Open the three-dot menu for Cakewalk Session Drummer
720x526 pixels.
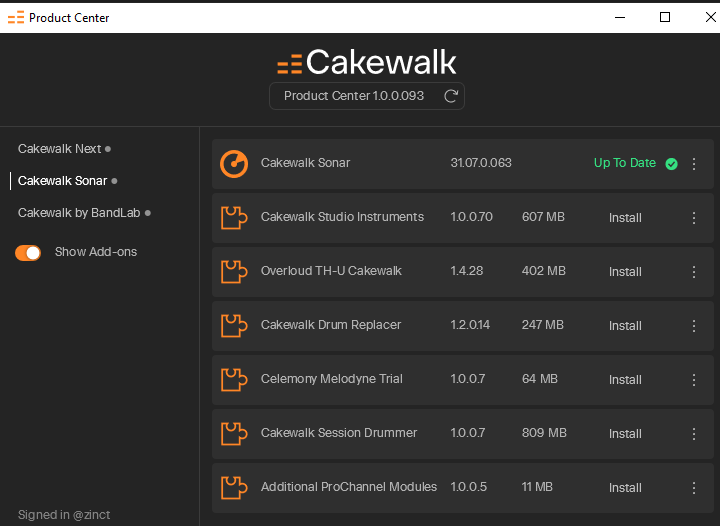point(694,433)
